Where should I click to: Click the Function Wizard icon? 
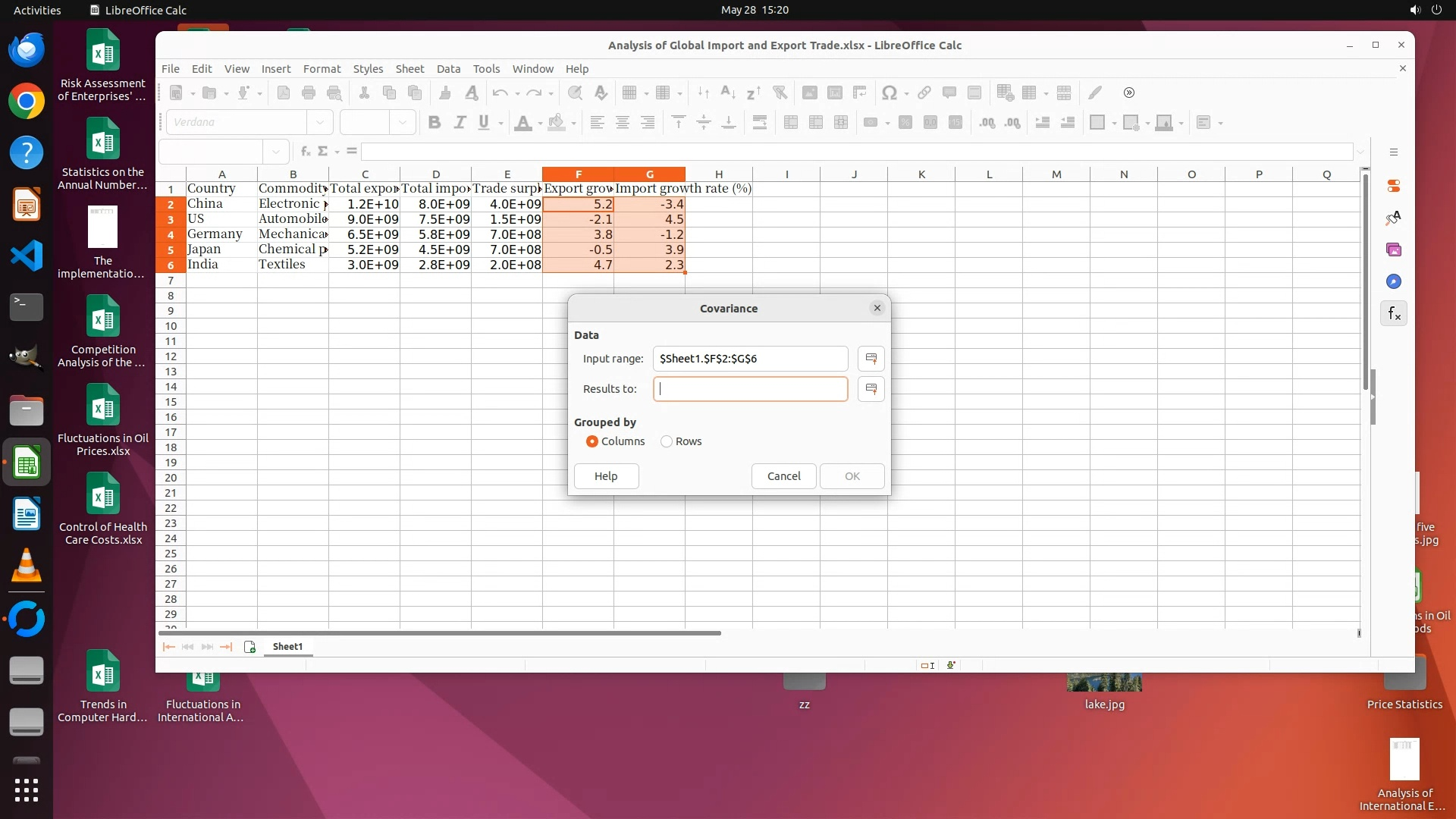(x=305, y=151)
